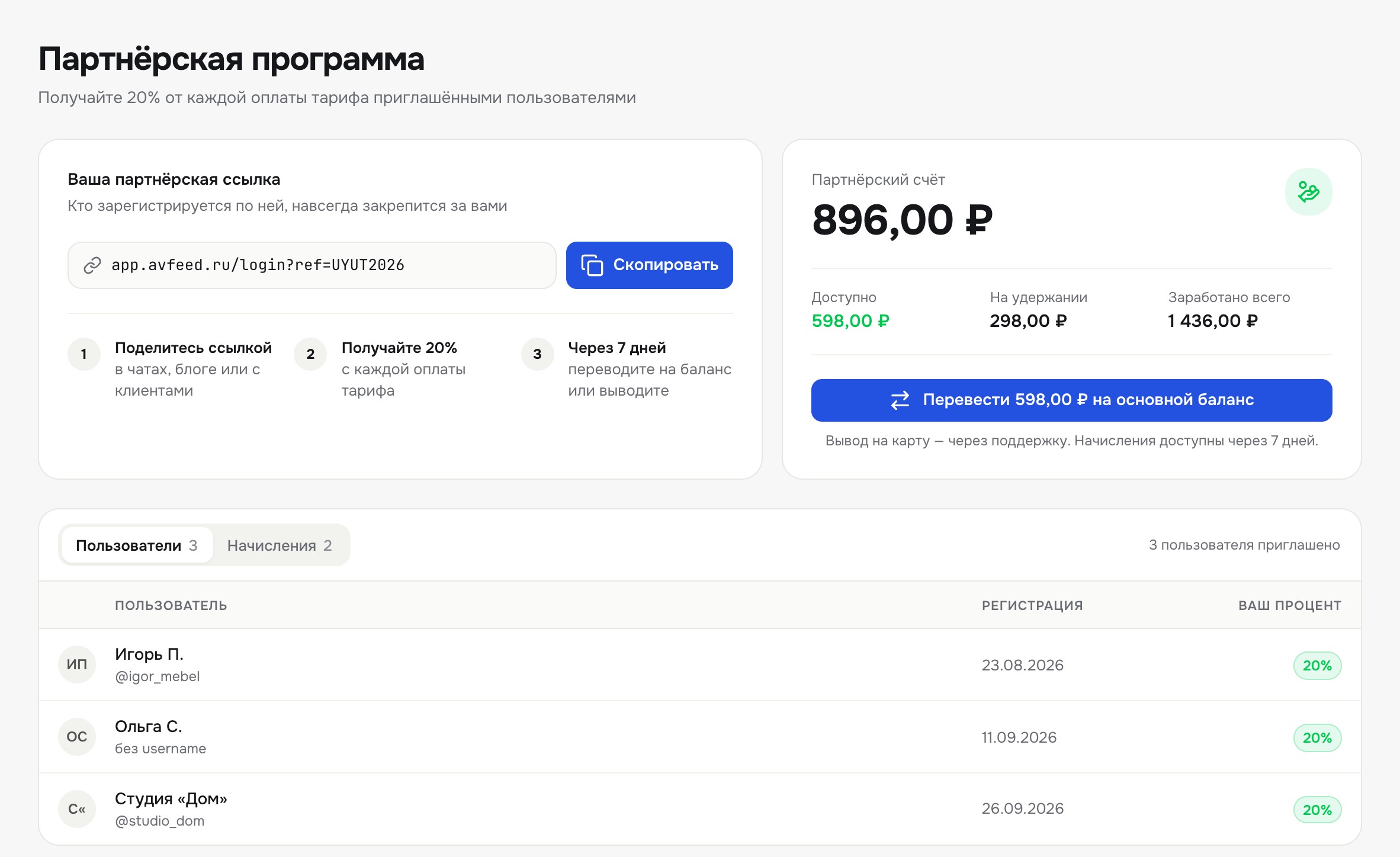Select the Пользователи tab

tap(137, 545)
